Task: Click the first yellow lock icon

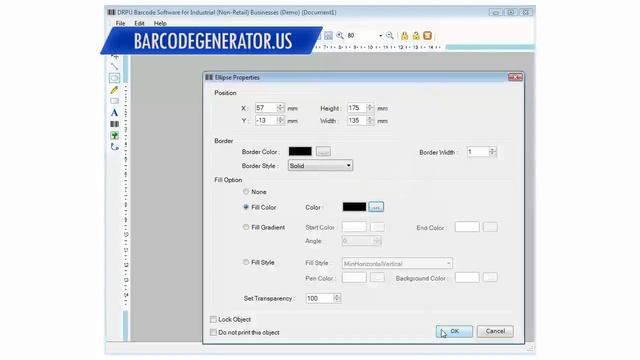Action: tap(404, 36)
